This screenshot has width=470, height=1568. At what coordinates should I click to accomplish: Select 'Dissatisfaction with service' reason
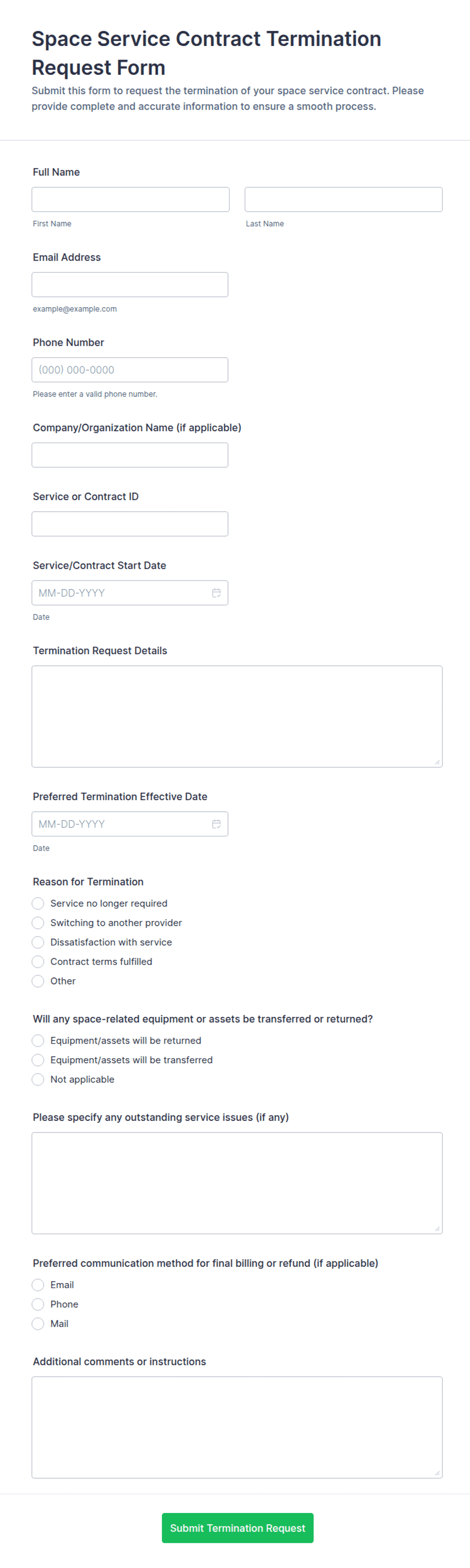pos(38,942)
